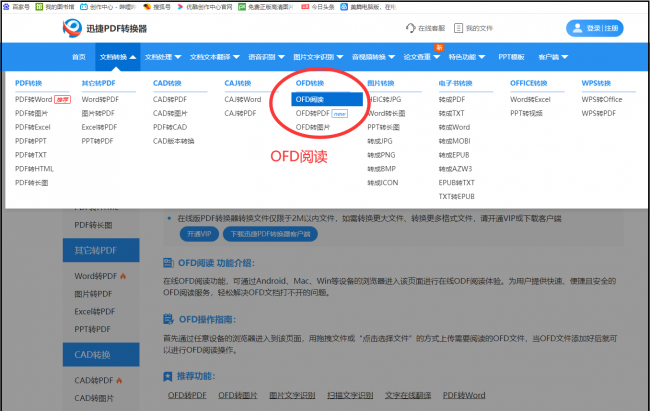Open sidebar CAD转换 section header
Screen dimensions: 650x411
point(101,355)
